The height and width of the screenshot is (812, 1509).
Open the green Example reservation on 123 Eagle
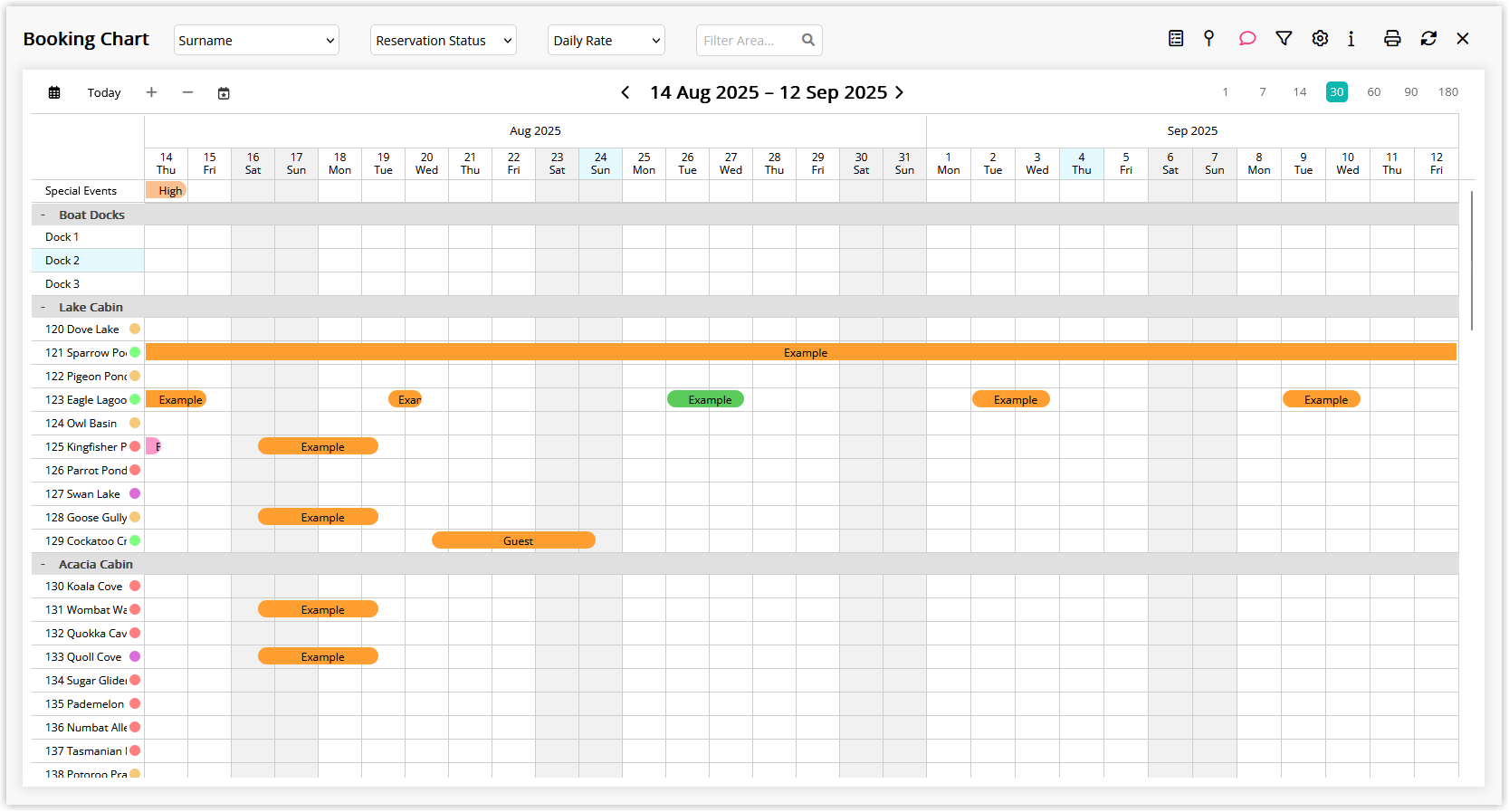click(x=706, y=399)
